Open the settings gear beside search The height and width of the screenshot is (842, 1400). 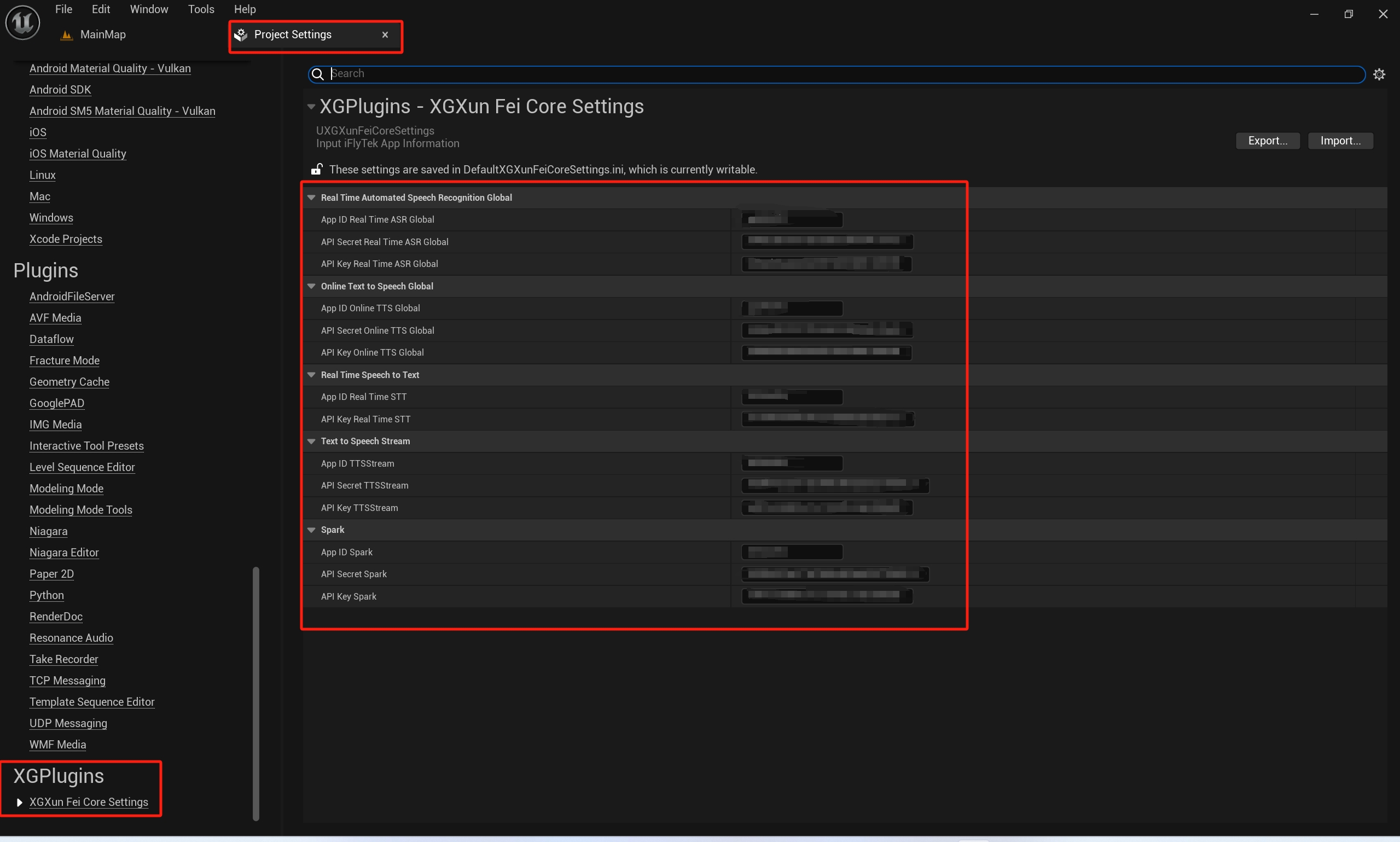[1379, 74]
